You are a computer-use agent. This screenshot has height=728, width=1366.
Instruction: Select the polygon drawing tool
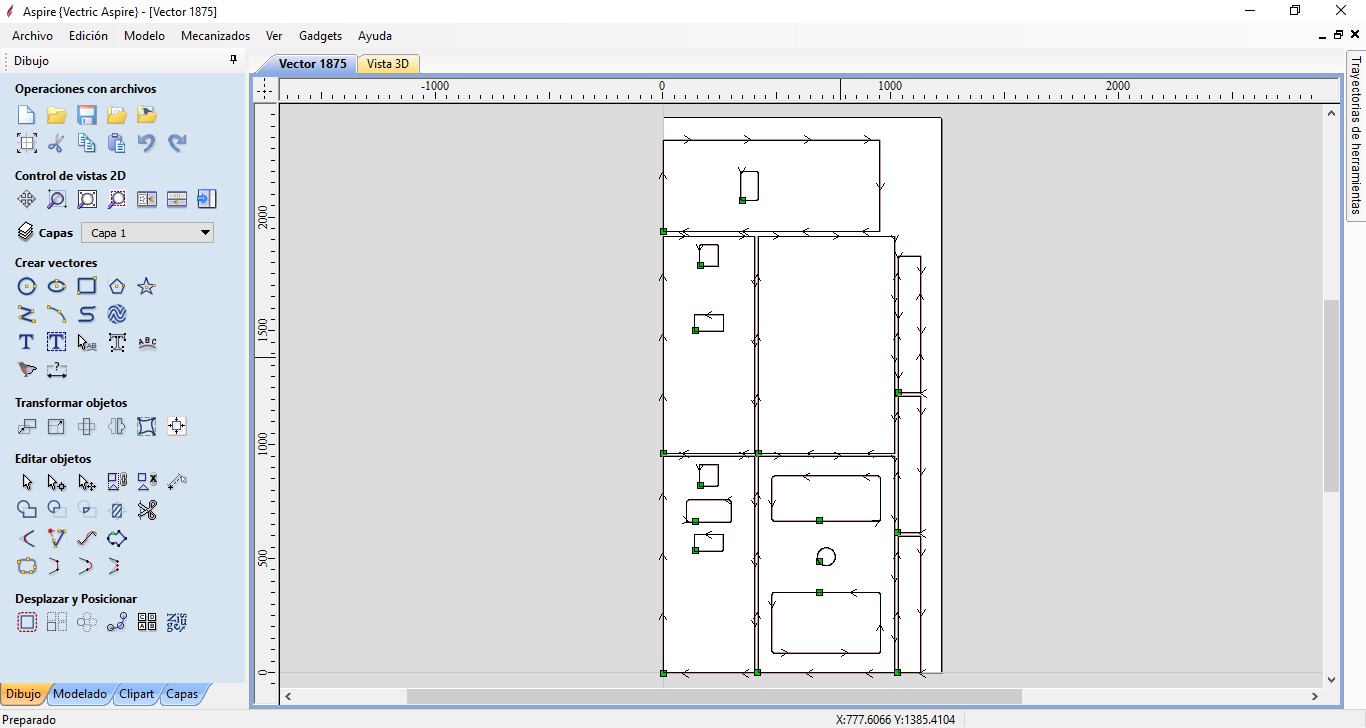coord(117,286)
